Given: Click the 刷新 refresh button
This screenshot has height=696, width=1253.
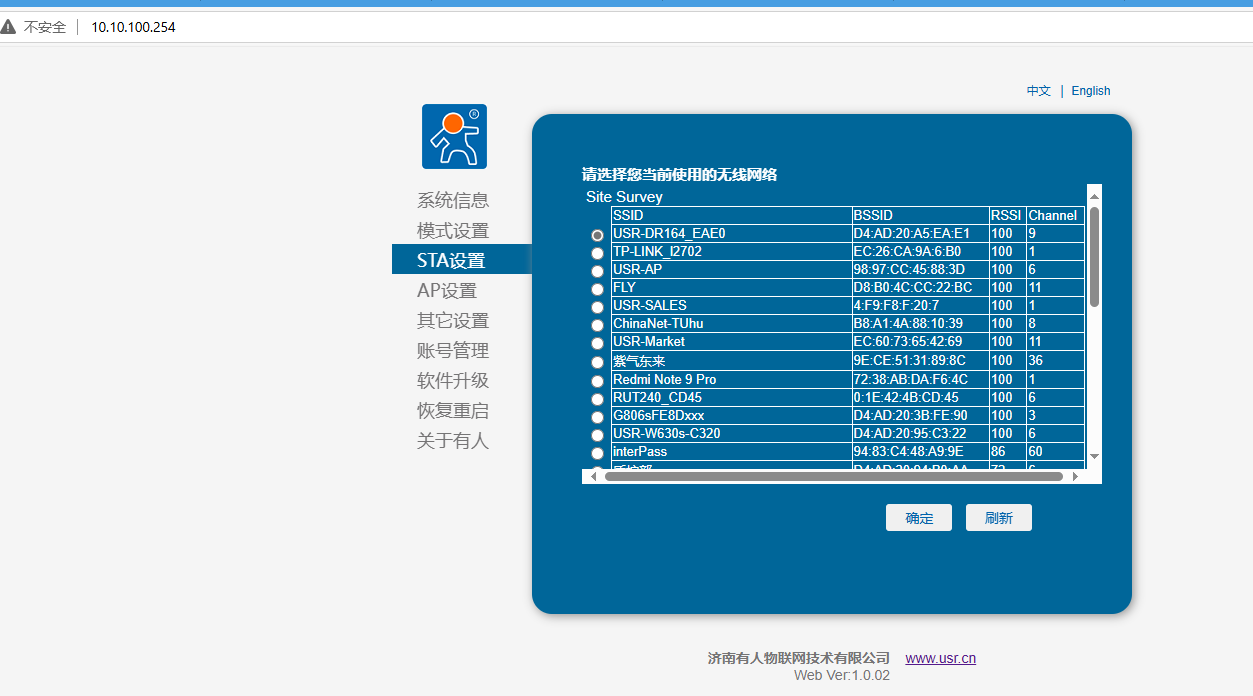Looking at the screenshot, I should pos(999,518).
